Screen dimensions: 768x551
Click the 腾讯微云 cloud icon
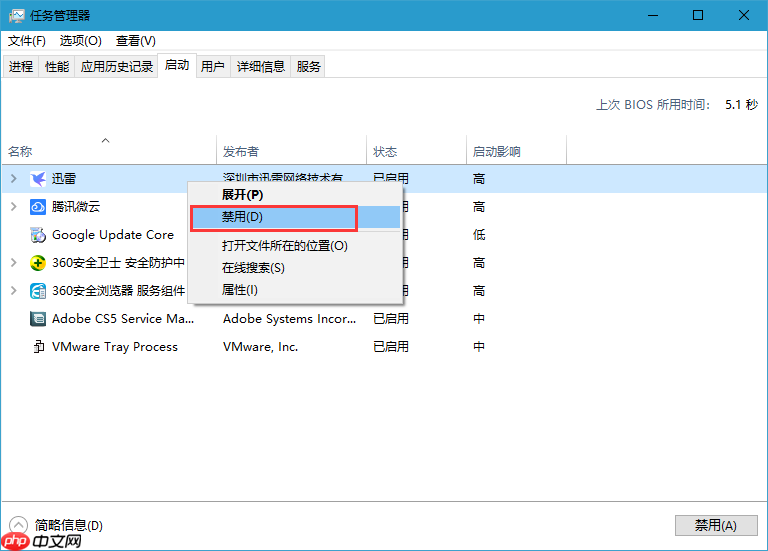coord(38,207)
